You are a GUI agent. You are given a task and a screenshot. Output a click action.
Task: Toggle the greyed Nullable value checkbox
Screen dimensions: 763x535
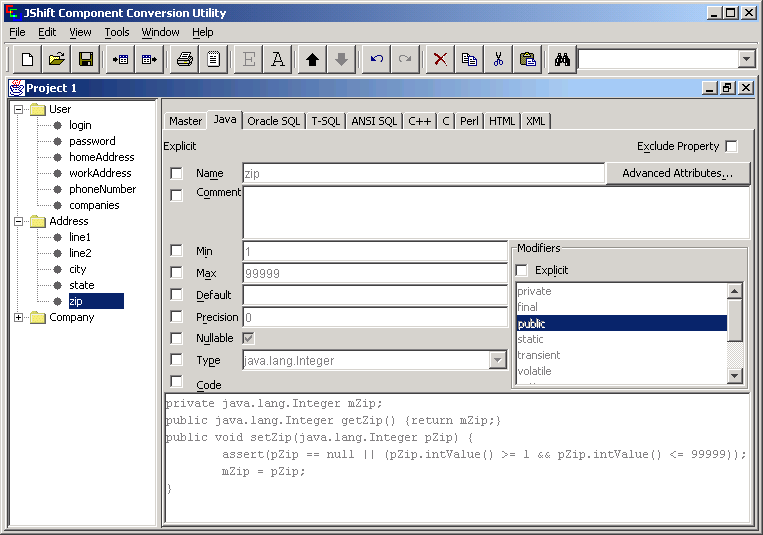point(248,338)
